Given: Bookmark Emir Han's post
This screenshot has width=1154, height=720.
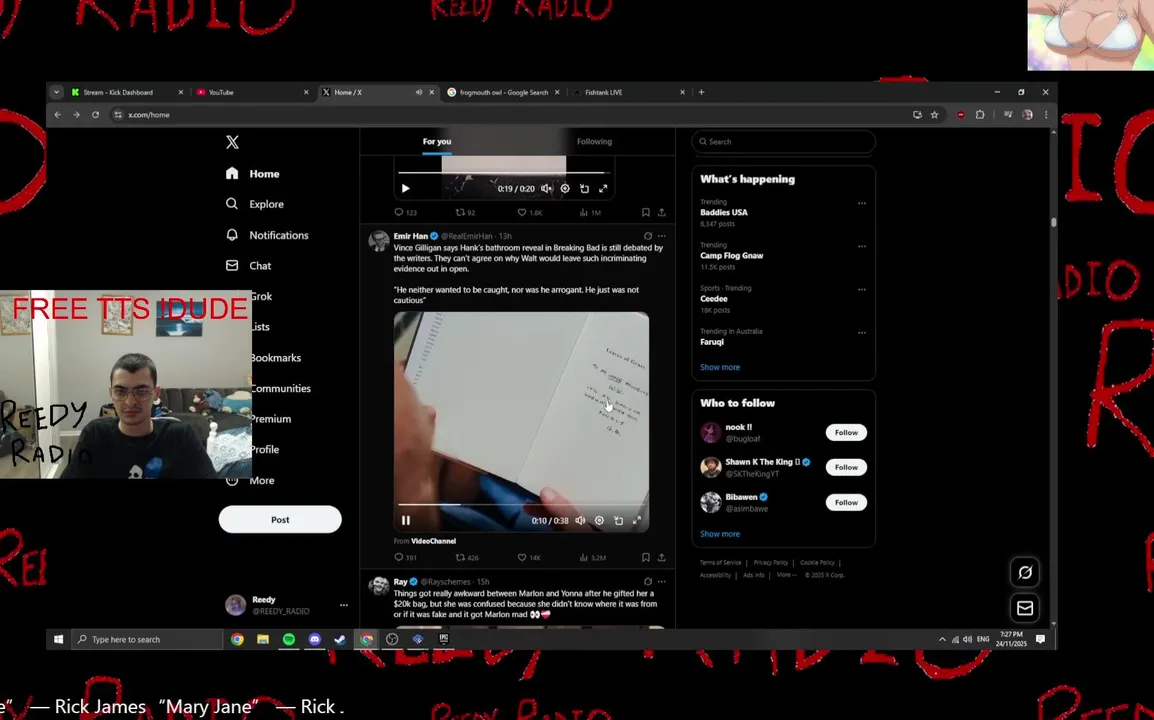Looking at the screenshot, I should 645,557.
